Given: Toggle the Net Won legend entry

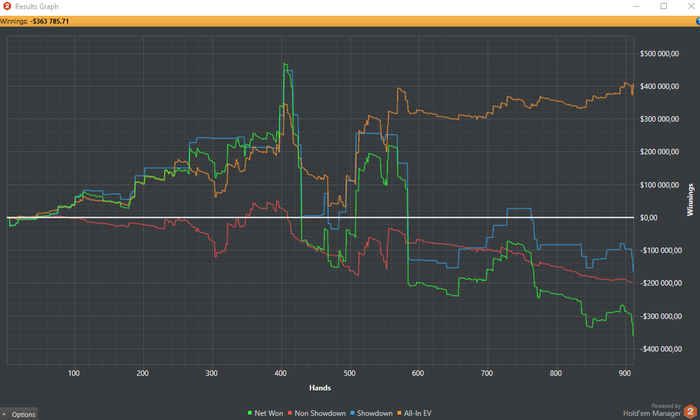Looking at the screenshot, I should click(x=265, y=413).
